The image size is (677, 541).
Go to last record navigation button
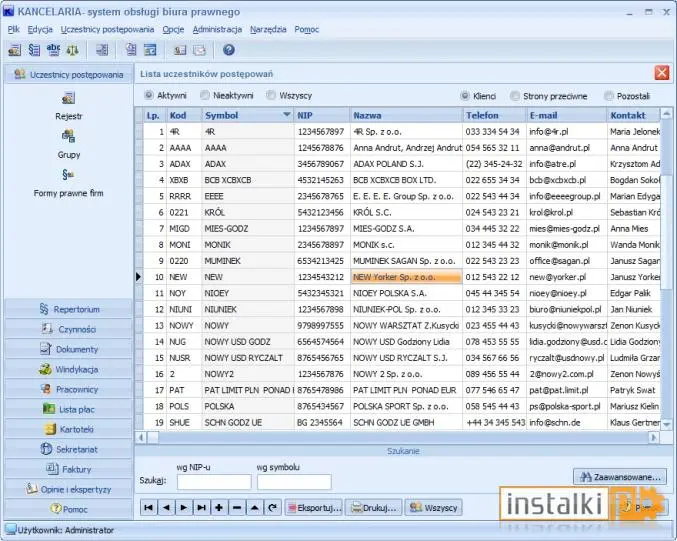(x=201, y=507)
